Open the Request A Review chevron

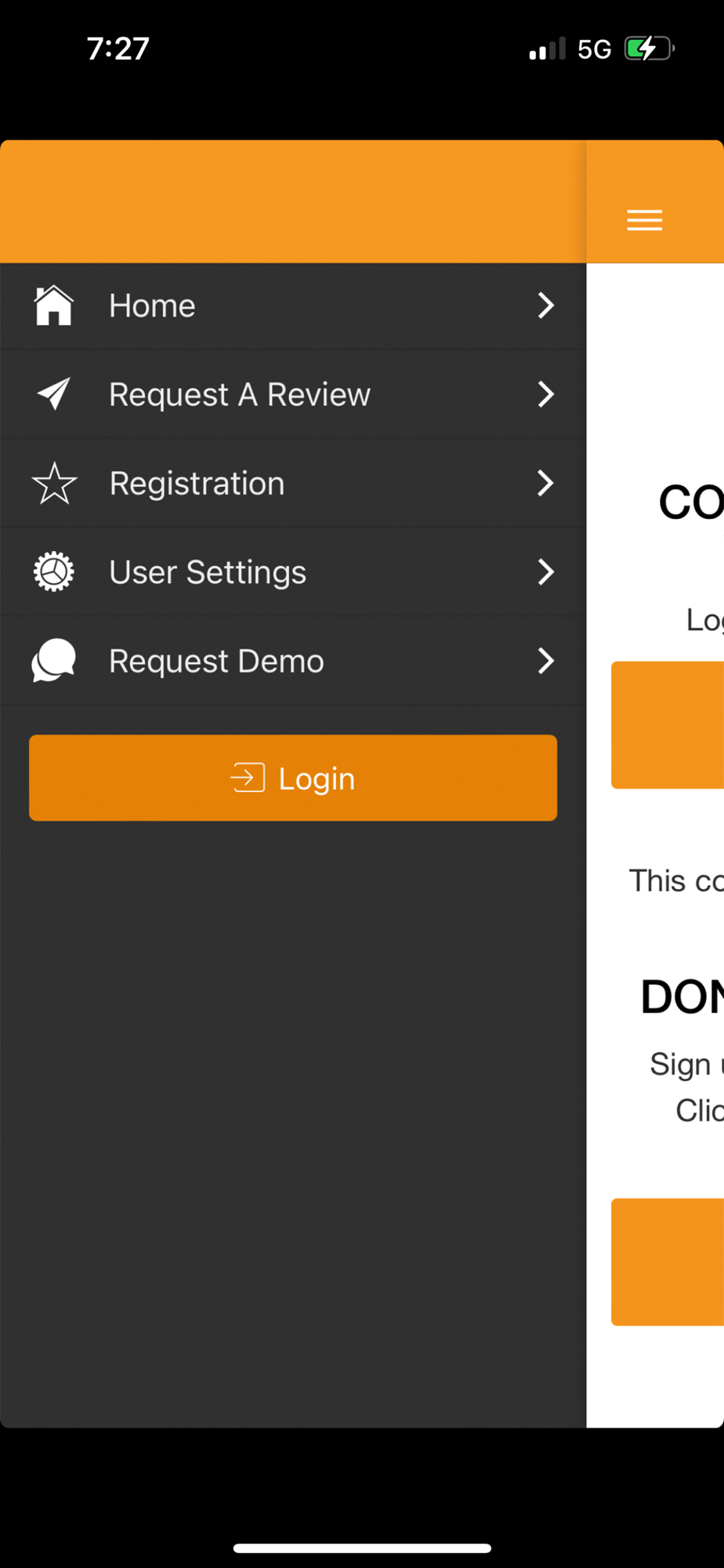(545, 394)
